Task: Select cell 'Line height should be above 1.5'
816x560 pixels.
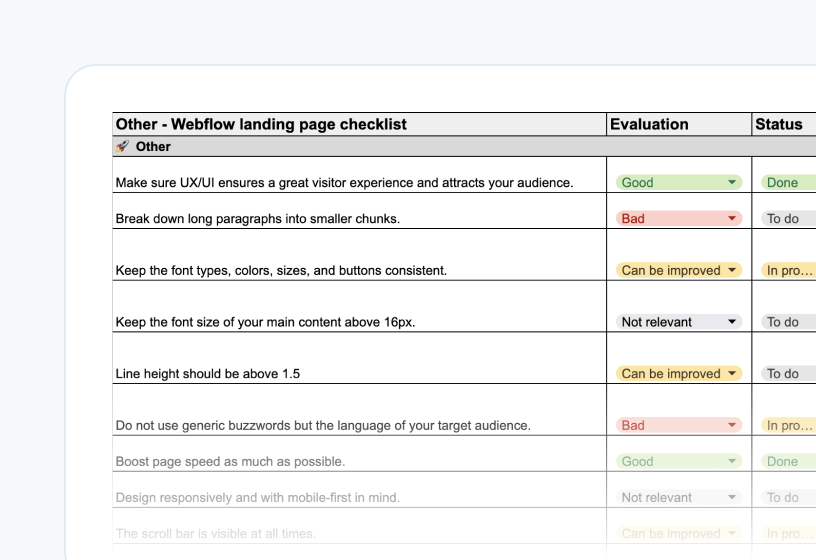Action: point(360,358)
